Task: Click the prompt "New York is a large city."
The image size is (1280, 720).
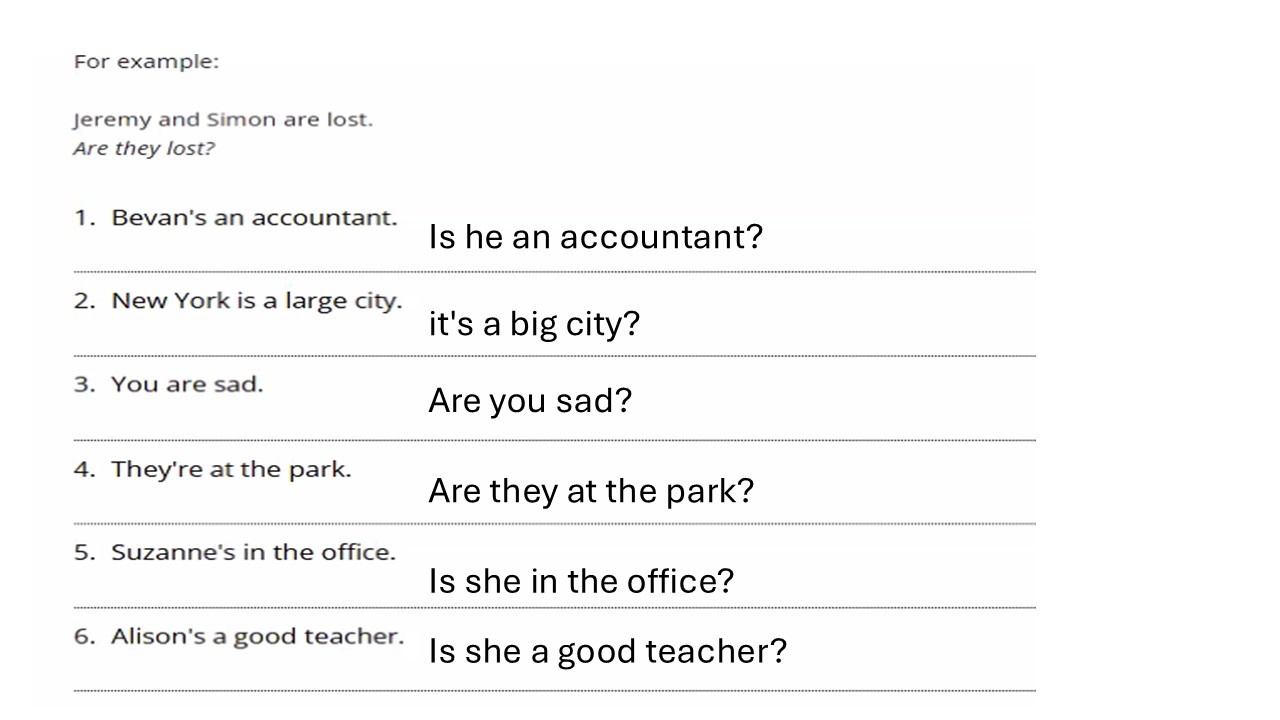Action: [256, 301]
